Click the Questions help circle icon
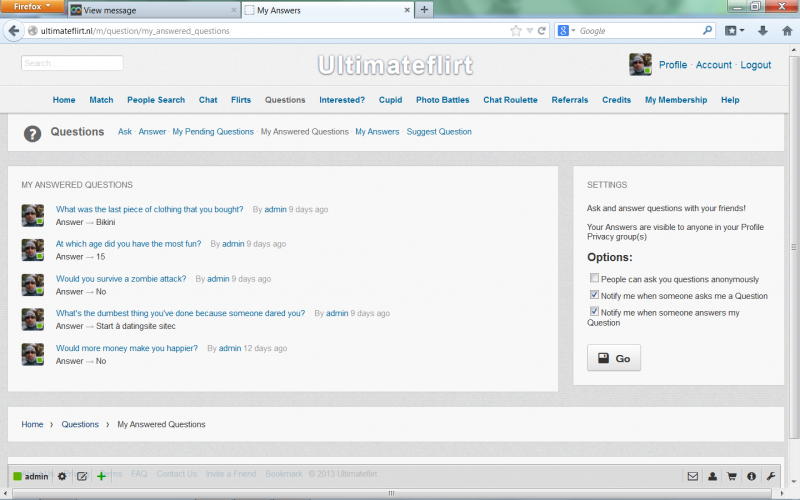 (32, 134)
